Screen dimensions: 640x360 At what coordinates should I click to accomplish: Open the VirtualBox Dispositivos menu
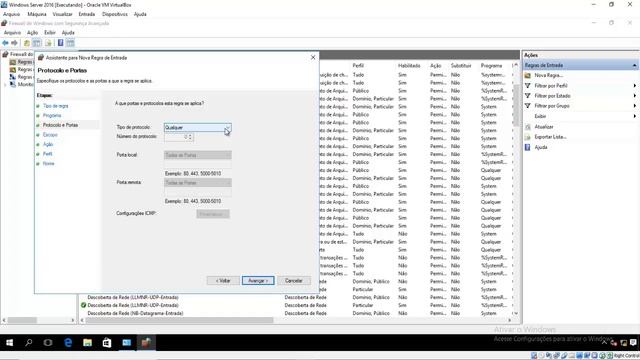click(x=115, y=14)
